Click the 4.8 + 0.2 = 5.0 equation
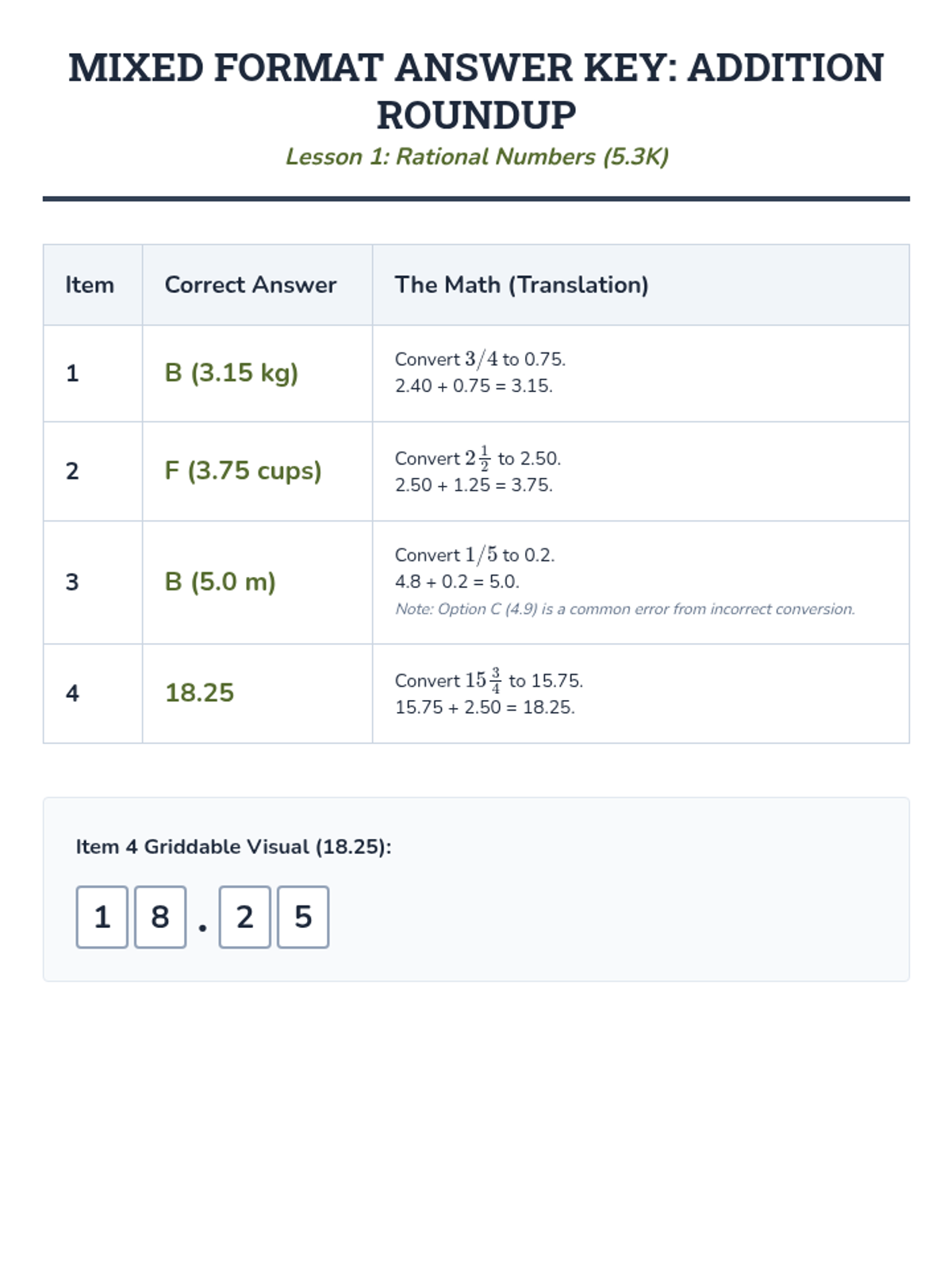Image resolution: width=952 pixels, height=1270 pixels. click(457, 582)
